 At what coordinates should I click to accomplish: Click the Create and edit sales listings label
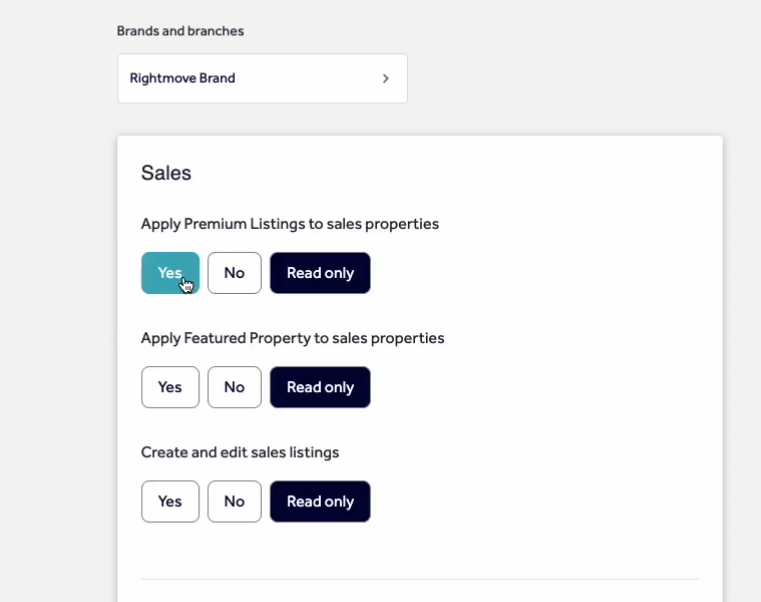[240, 452]
